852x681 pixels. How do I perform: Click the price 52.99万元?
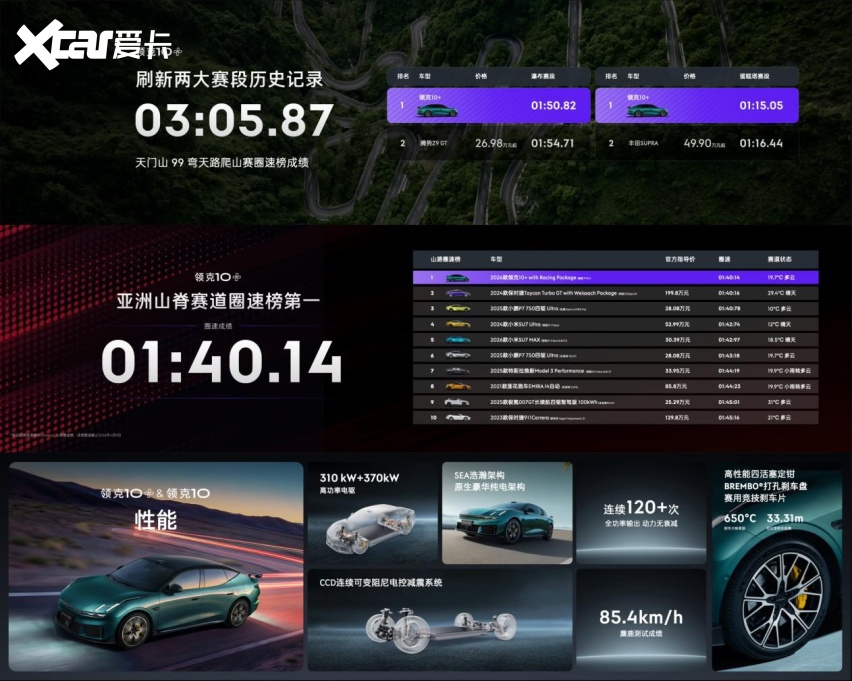[677, 324]
